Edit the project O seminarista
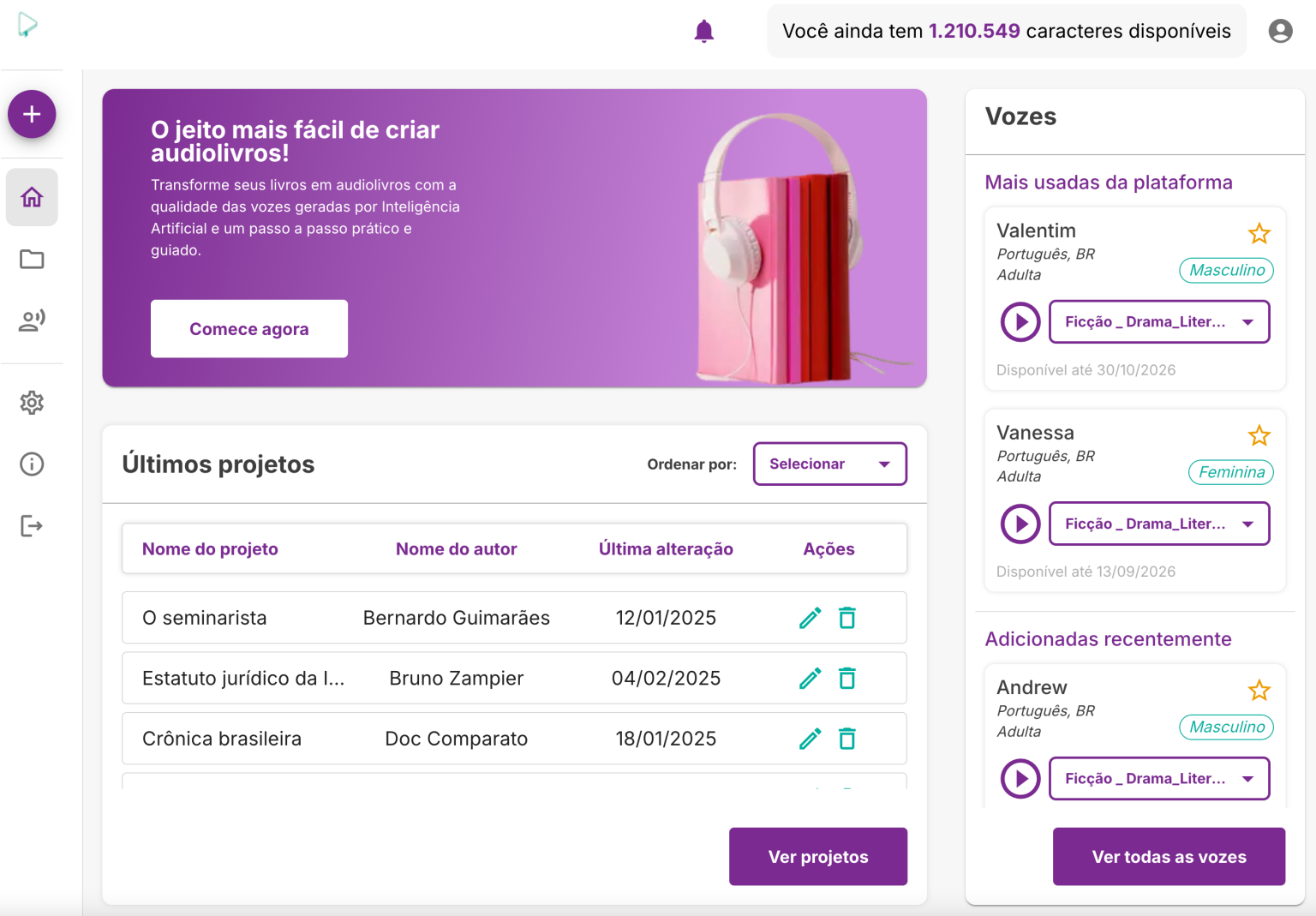Screen dimensions: 1316x916 click(x=809, y=617)
